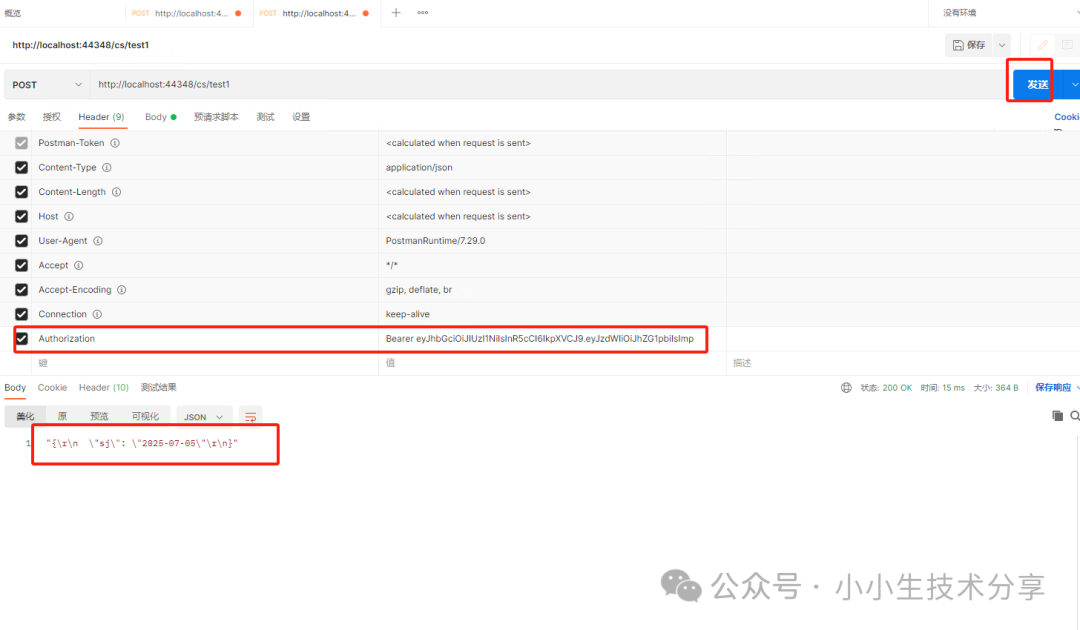Screen dimensions: 1080x630
Task: Click the Send (发送) button
Action: 1038,84
